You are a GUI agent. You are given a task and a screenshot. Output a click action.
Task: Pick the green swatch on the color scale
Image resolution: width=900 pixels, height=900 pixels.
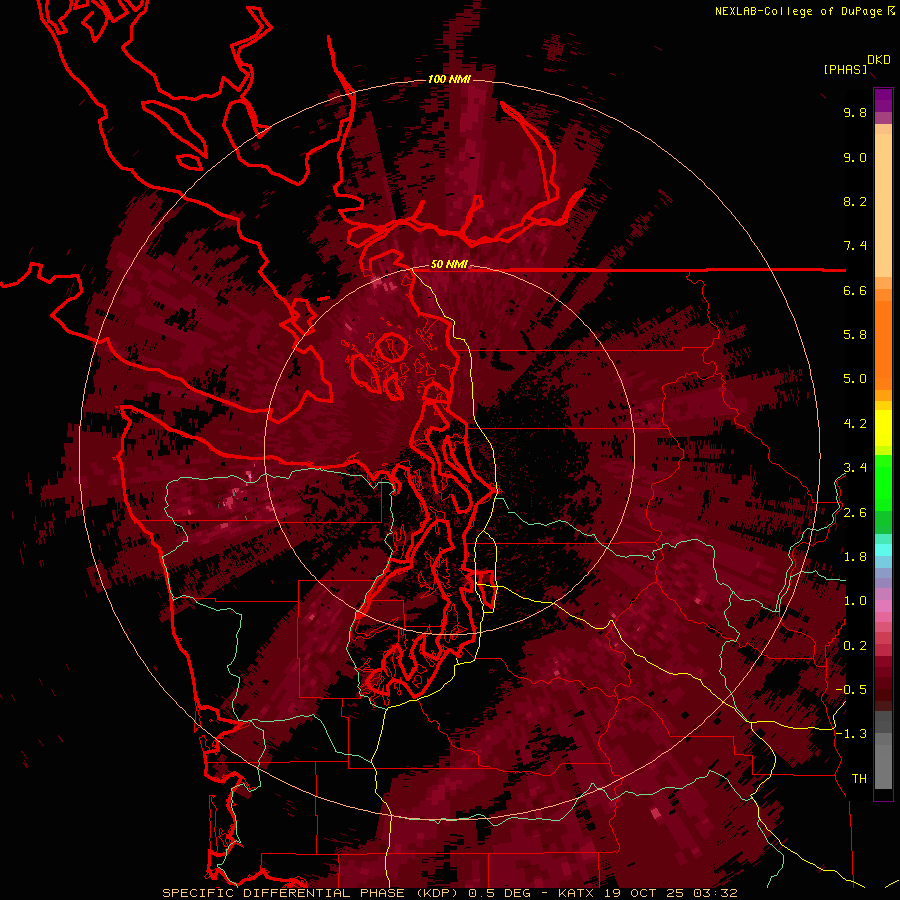(883, 482)
